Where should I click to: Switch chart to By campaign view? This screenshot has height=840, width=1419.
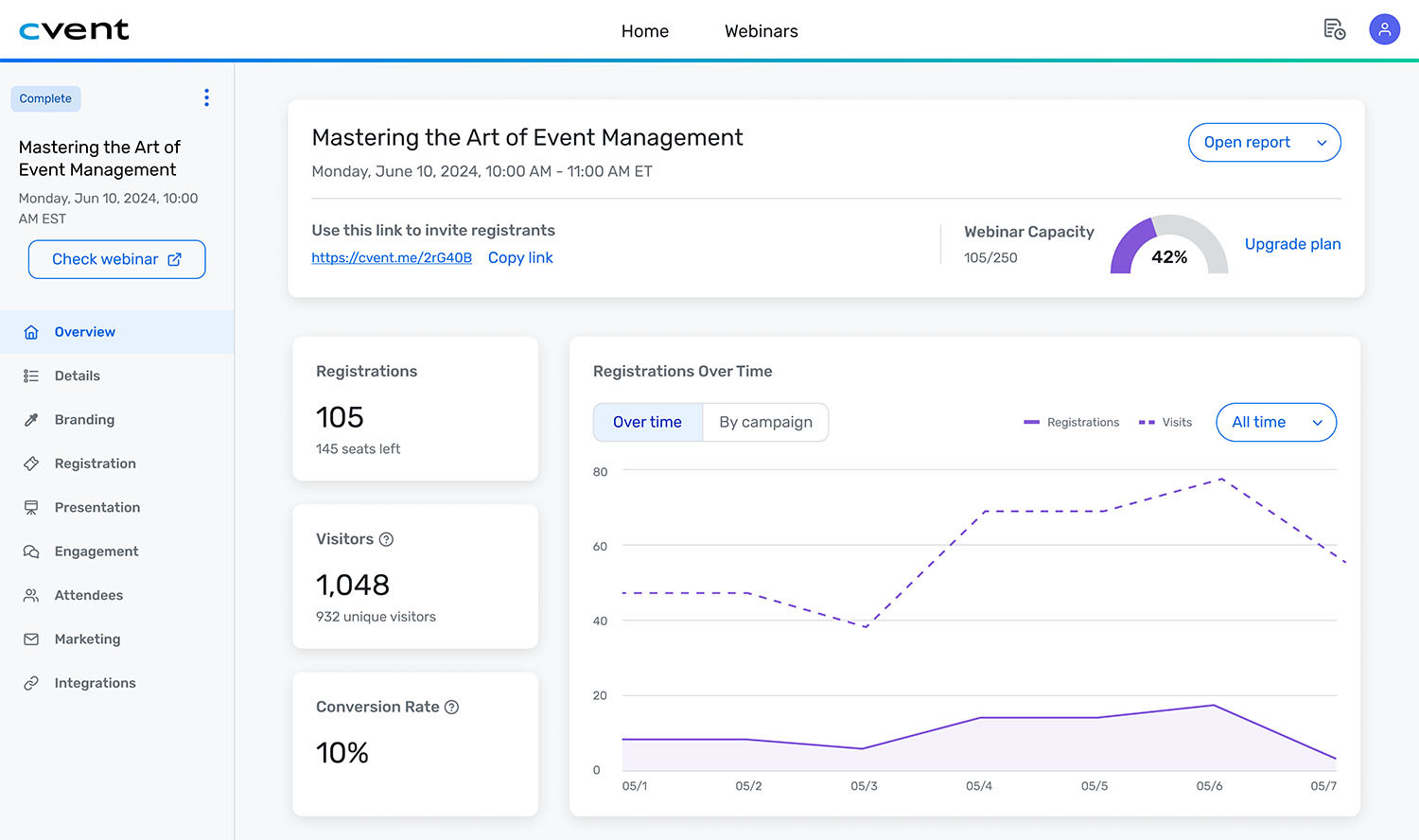[x=765, y=422]
